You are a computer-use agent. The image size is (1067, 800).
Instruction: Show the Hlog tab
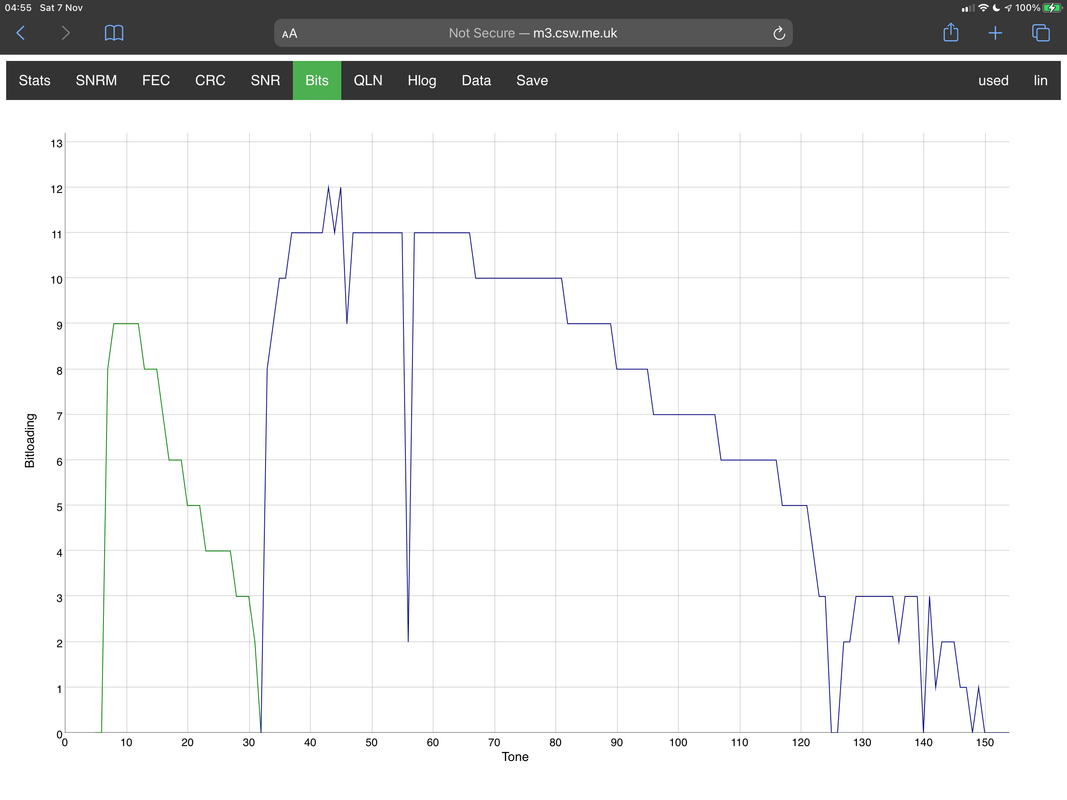coord(422,80)
